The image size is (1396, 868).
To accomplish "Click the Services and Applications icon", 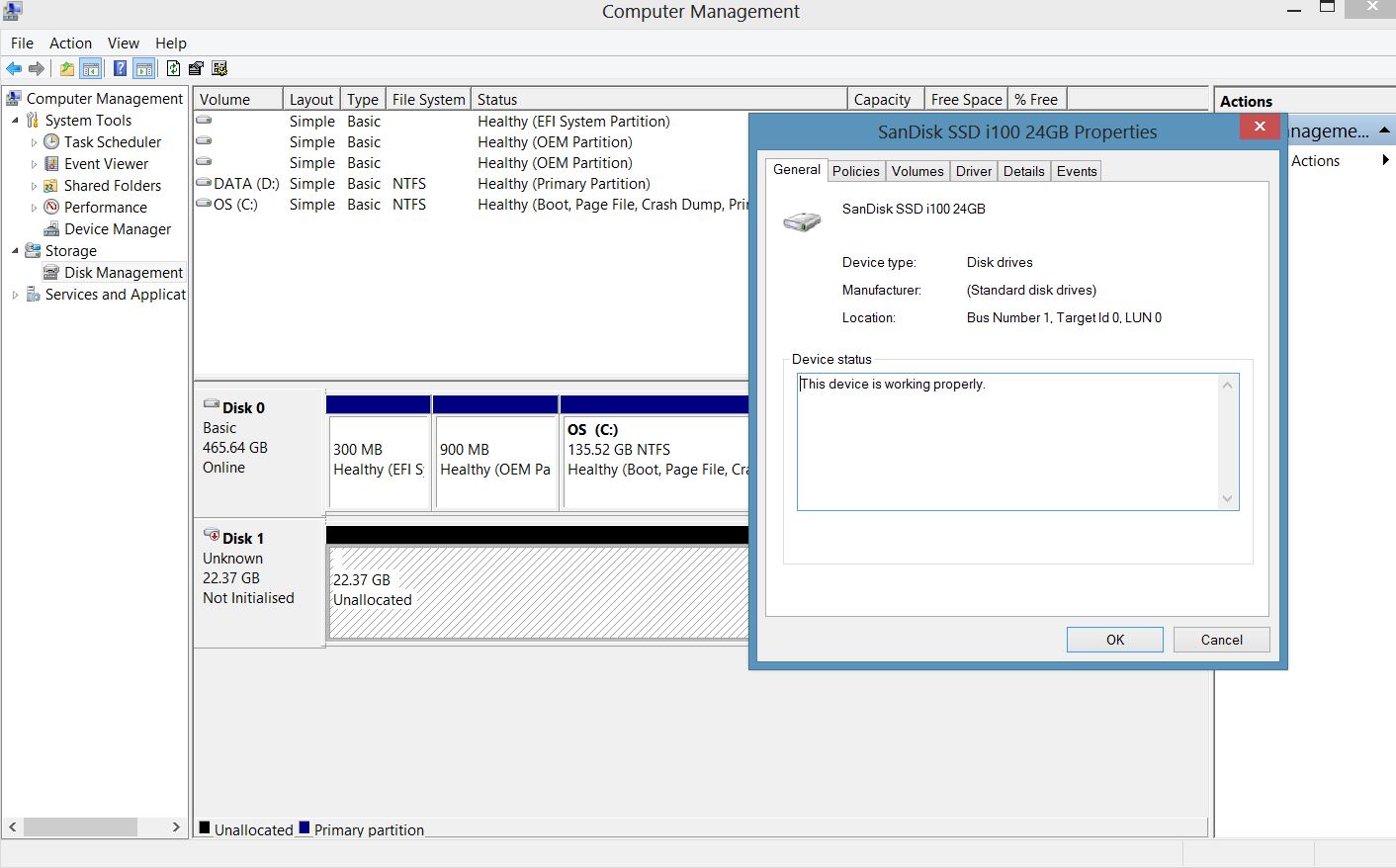I will pos(33,294).
